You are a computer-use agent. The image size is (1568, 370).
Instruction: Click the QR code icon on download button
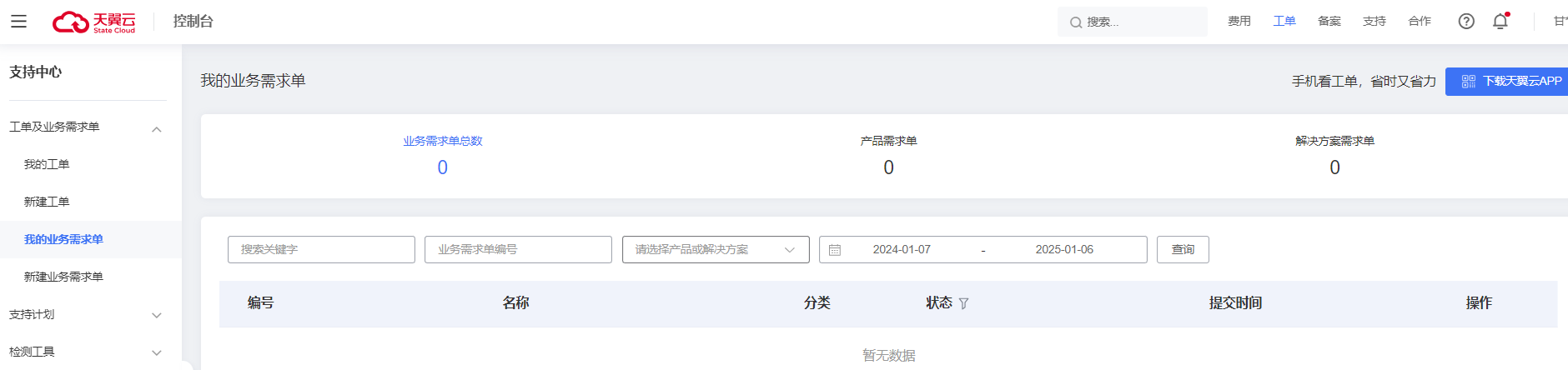point(1469,82)
